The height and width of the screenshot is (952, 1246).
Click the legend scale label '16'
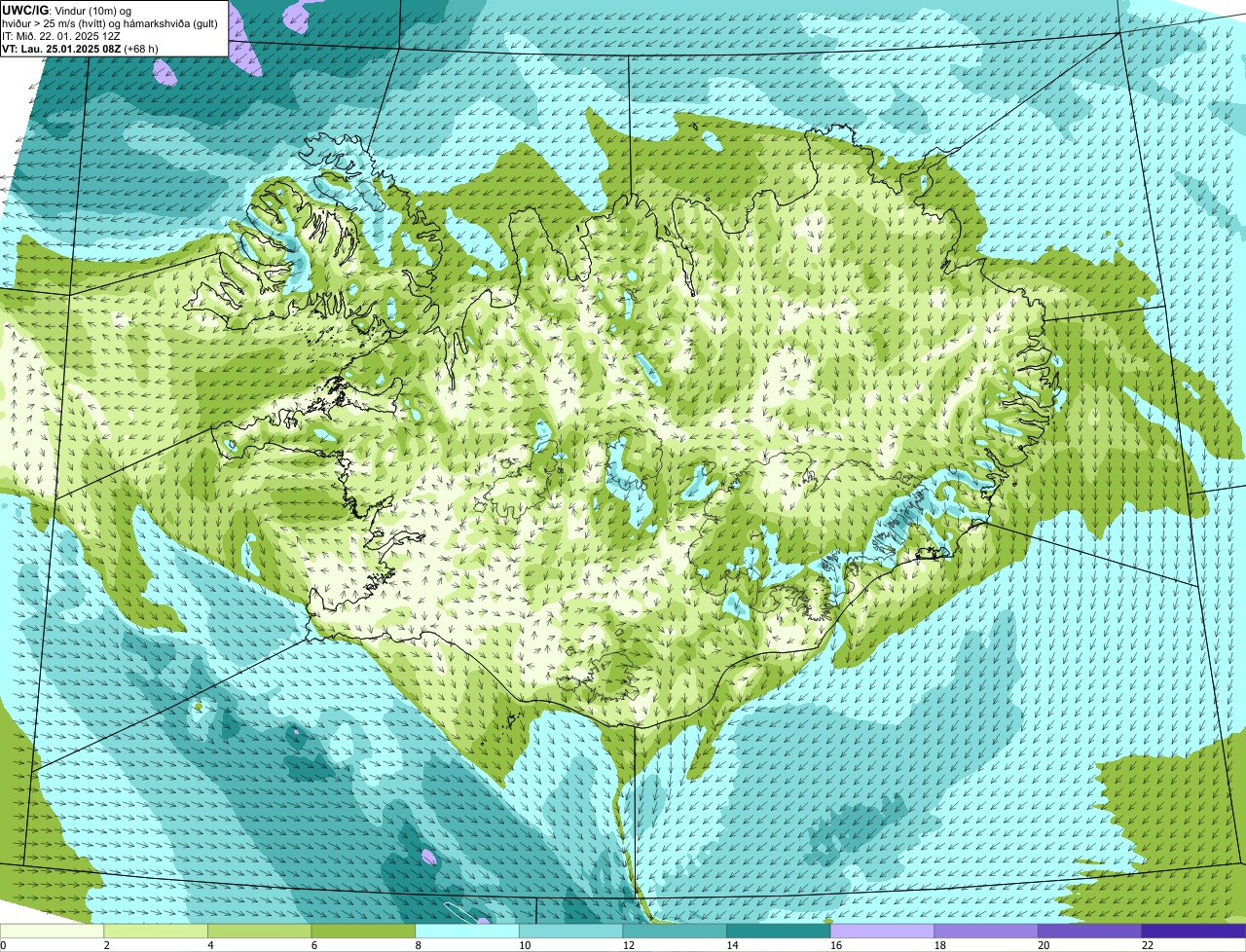[836, 945]
